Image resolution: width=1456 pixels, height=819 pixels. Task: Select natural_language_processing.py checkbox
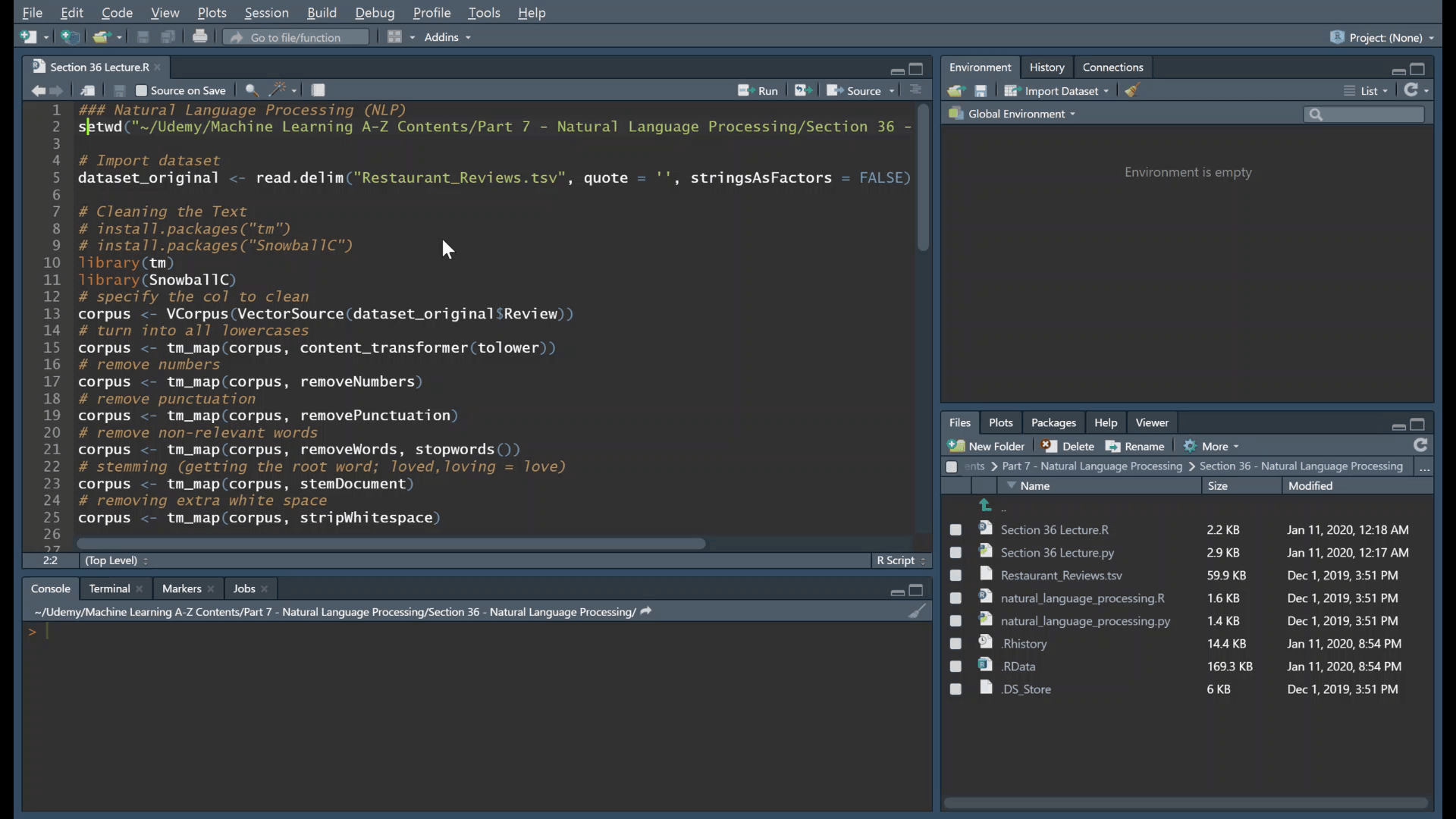tap(955, 621)
